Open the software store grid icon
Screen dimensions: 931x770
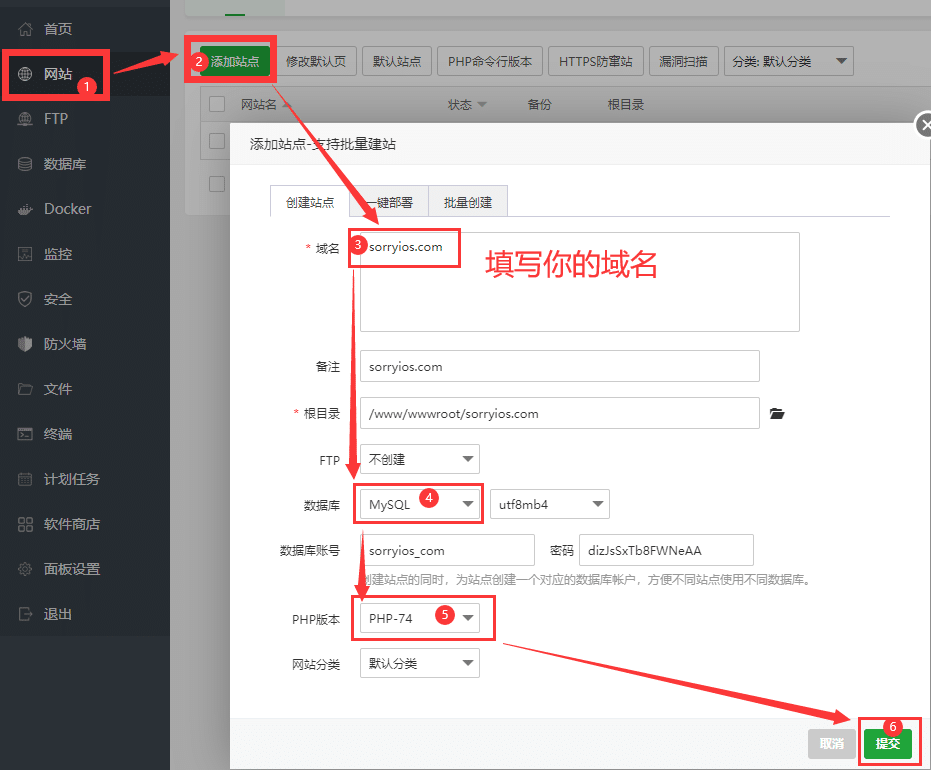(26, 524)
